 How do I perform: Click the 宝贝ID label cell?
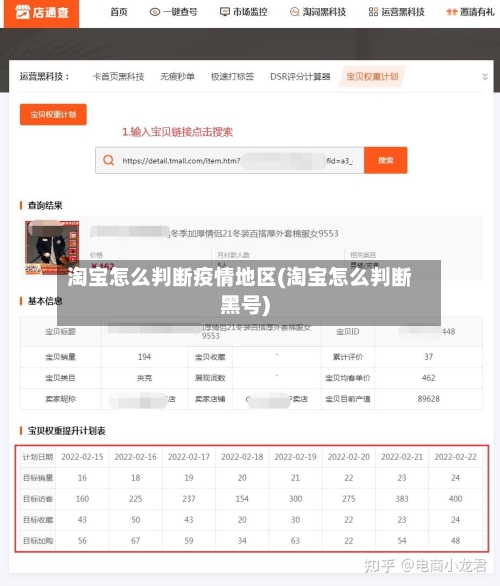[x=348, y=331]
